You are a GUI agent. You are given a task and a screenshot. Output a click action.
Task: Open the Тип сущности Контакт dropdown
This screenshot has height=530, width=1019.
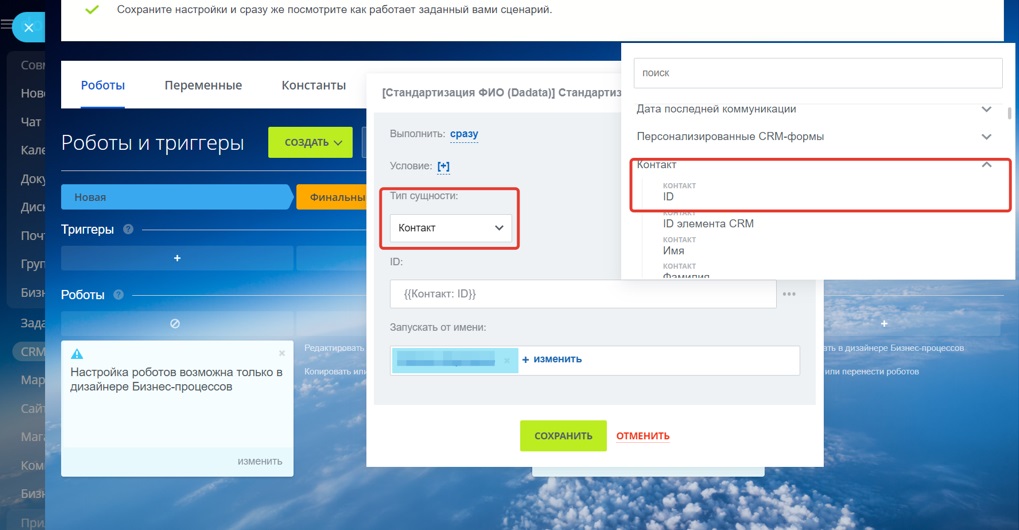450,228
